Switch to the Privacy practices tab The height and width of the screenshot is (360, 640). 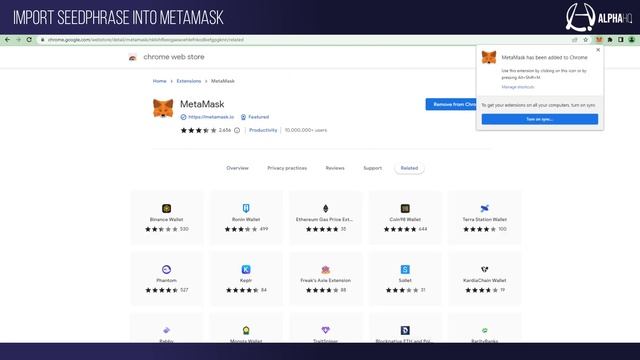pos(287,168)
